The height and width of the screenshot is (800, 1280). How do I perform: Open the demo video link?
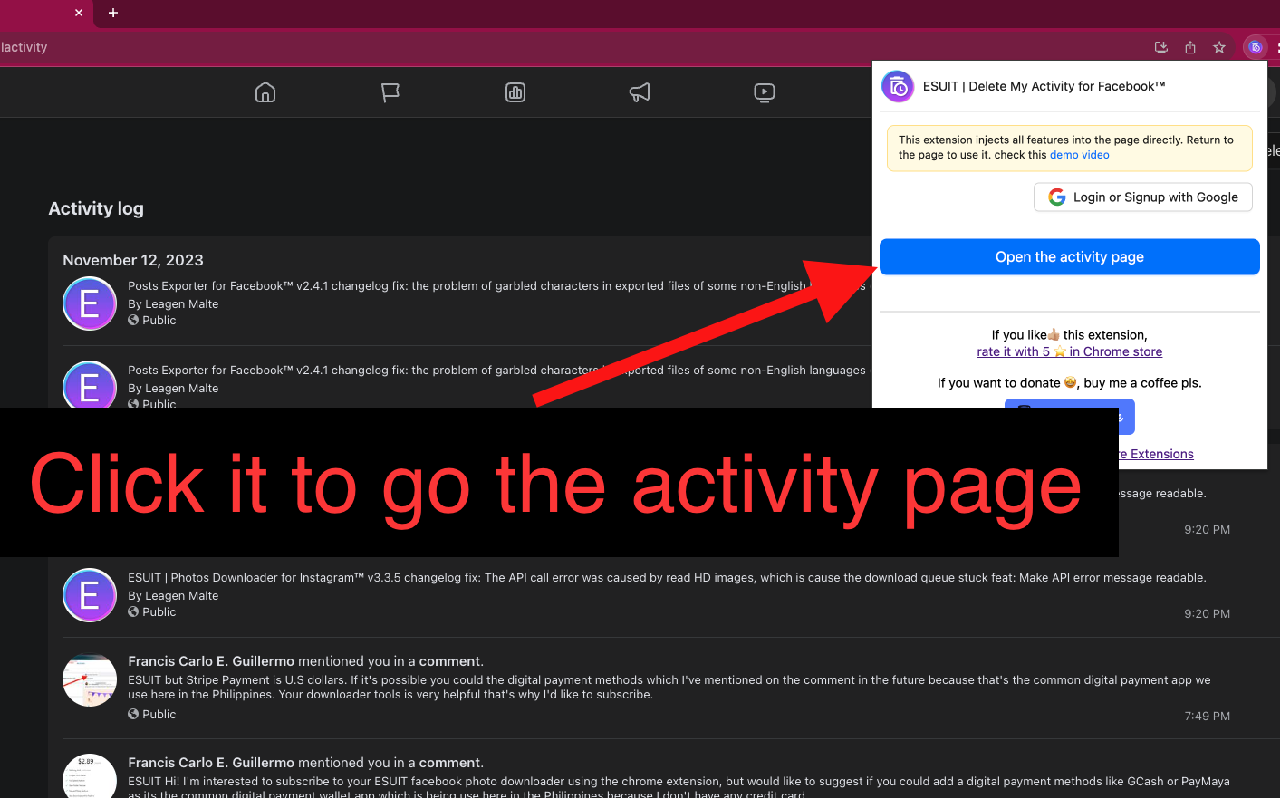(1079, 154)
